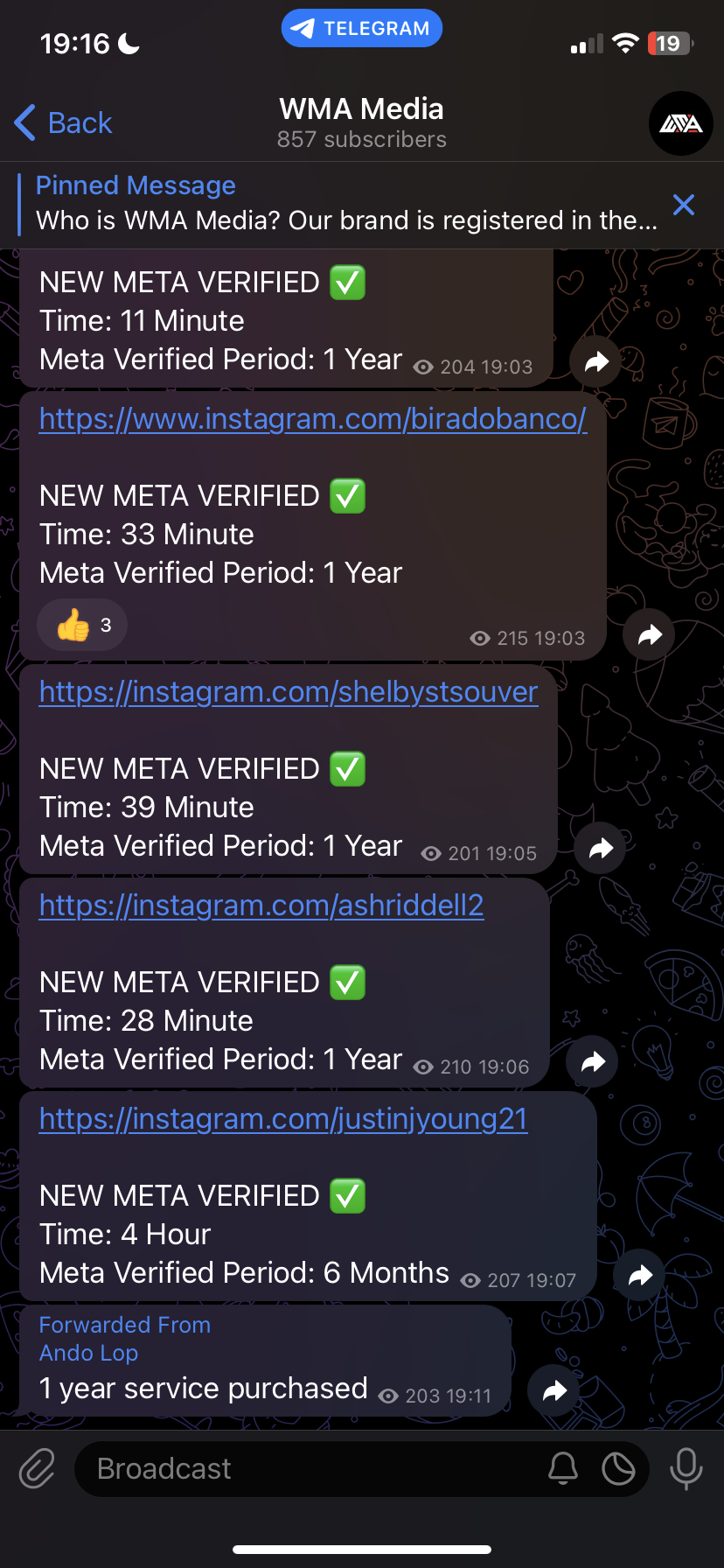This screenshot has width=724, height=1568.
Task: Forward the shelbystsouver verified message
Action: click(601, 848)
